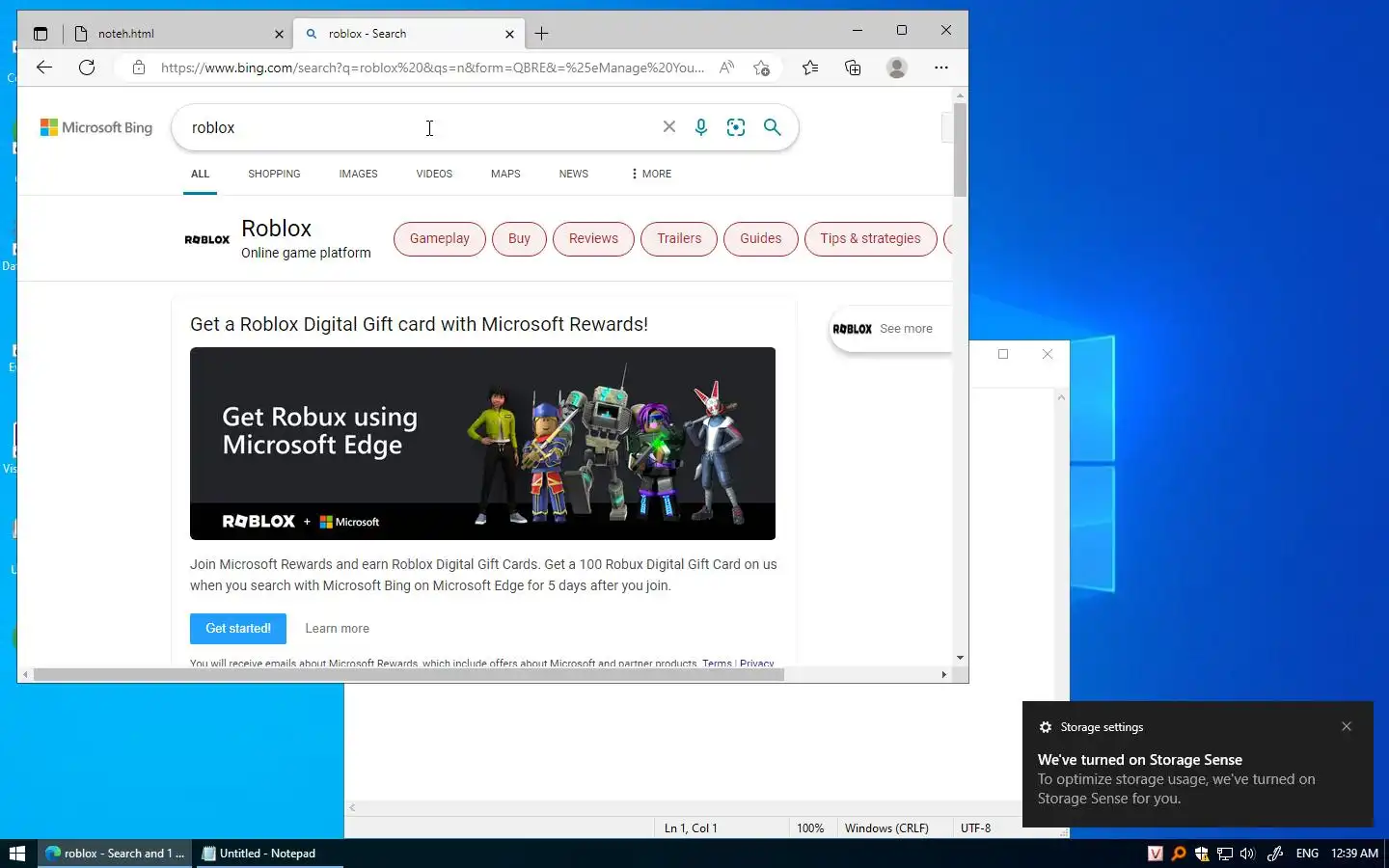Dismiss the Storage settings notification
1389x868 pixels.
tap(1347, 726)
